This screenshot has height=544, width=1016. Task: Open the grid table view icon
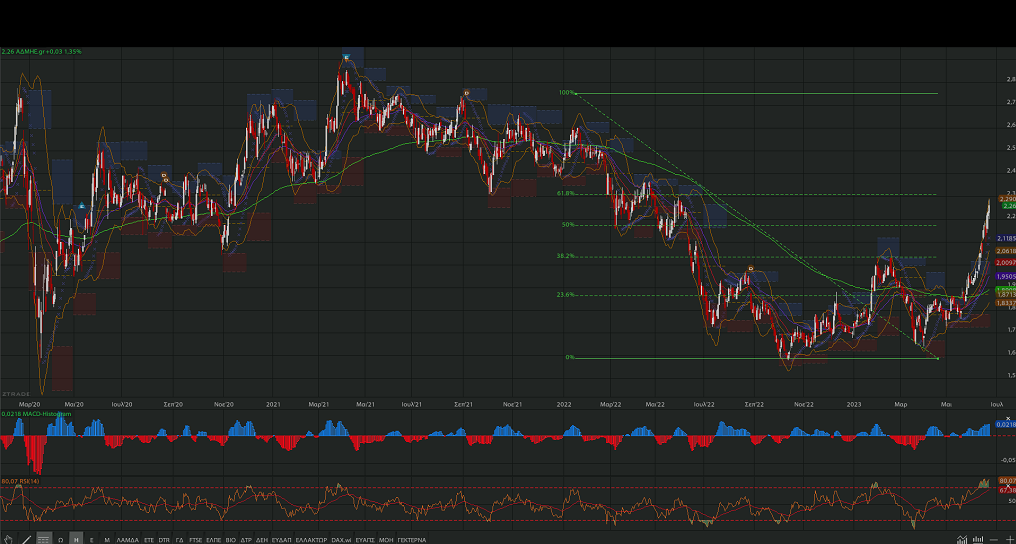pyautogui.click(x=43, y=539)
